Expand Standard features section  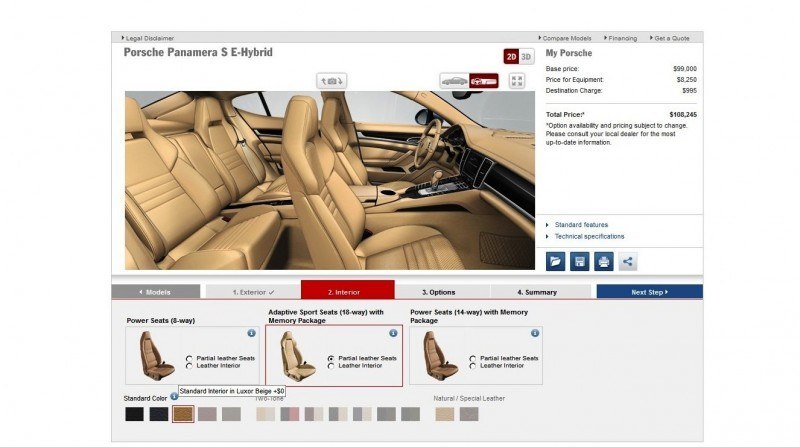pos(581,225)
